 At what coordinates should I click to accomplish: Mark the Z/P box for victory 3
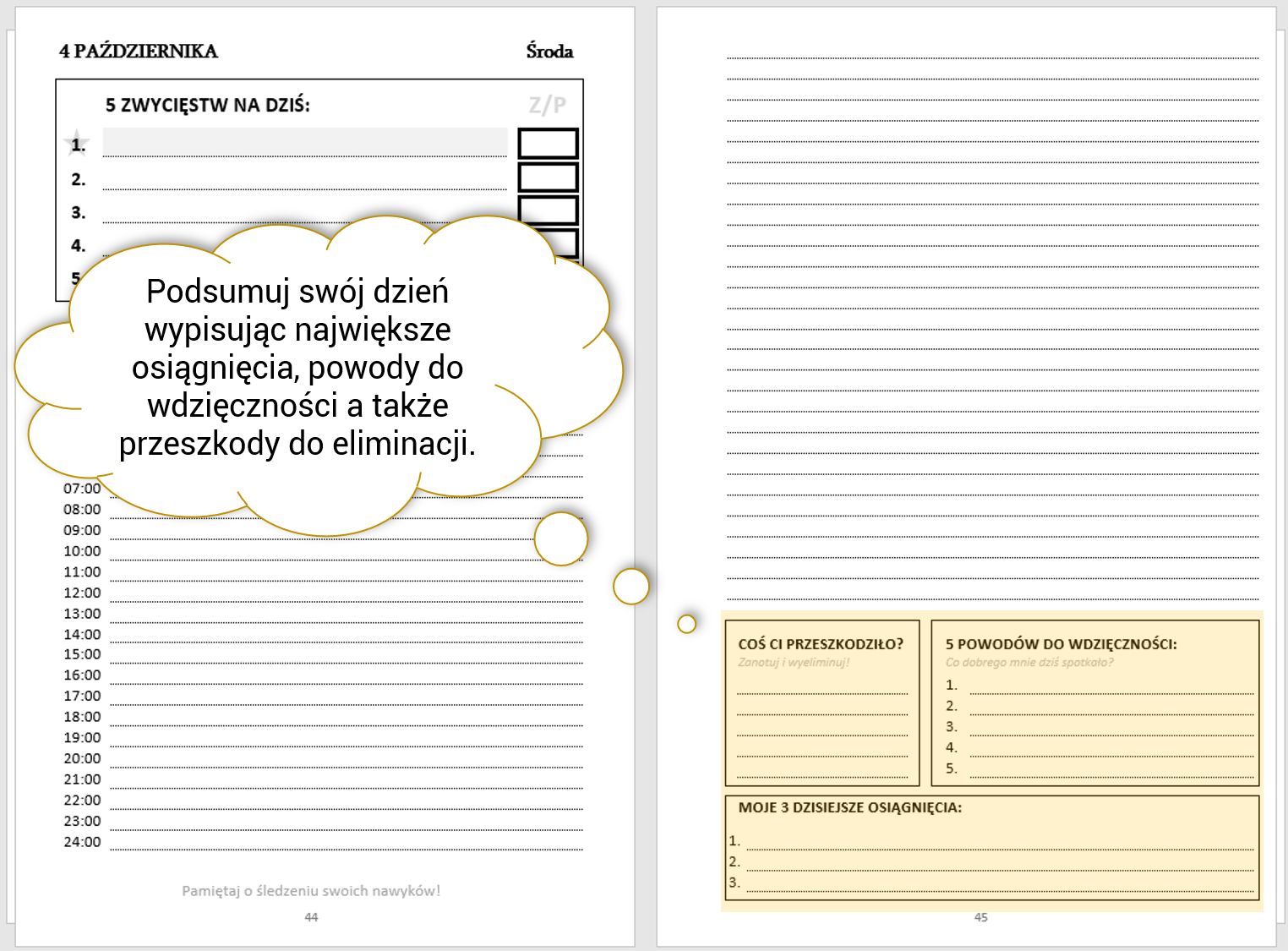coord(548,210)
